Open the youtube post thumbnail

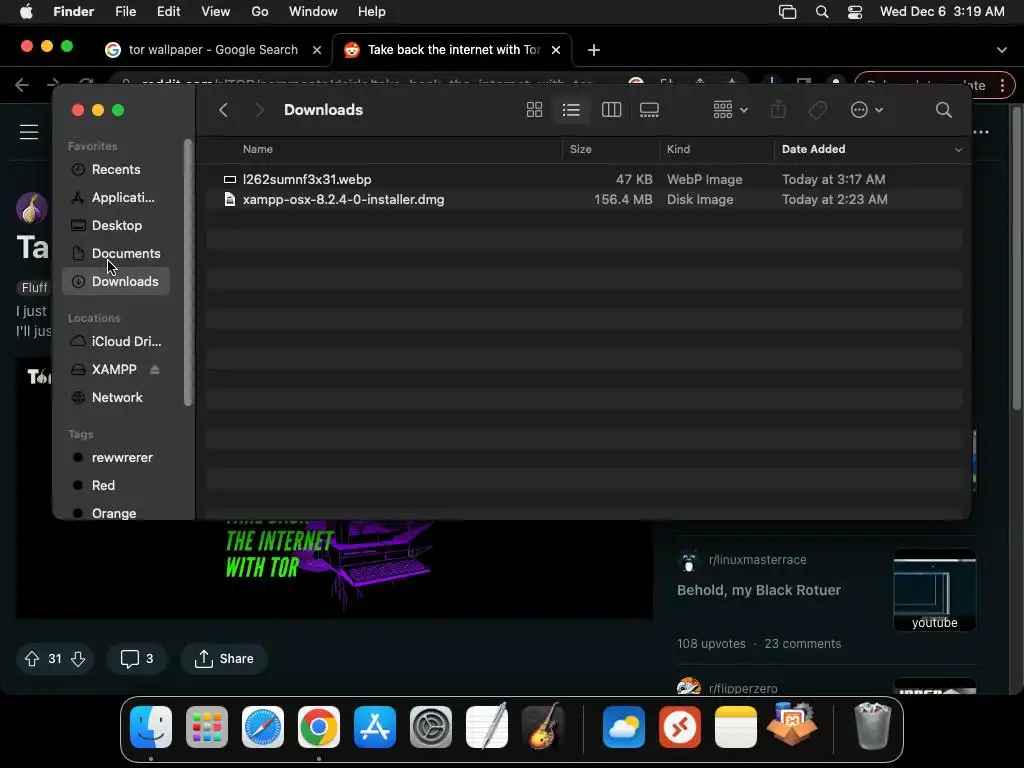(935, 591)
